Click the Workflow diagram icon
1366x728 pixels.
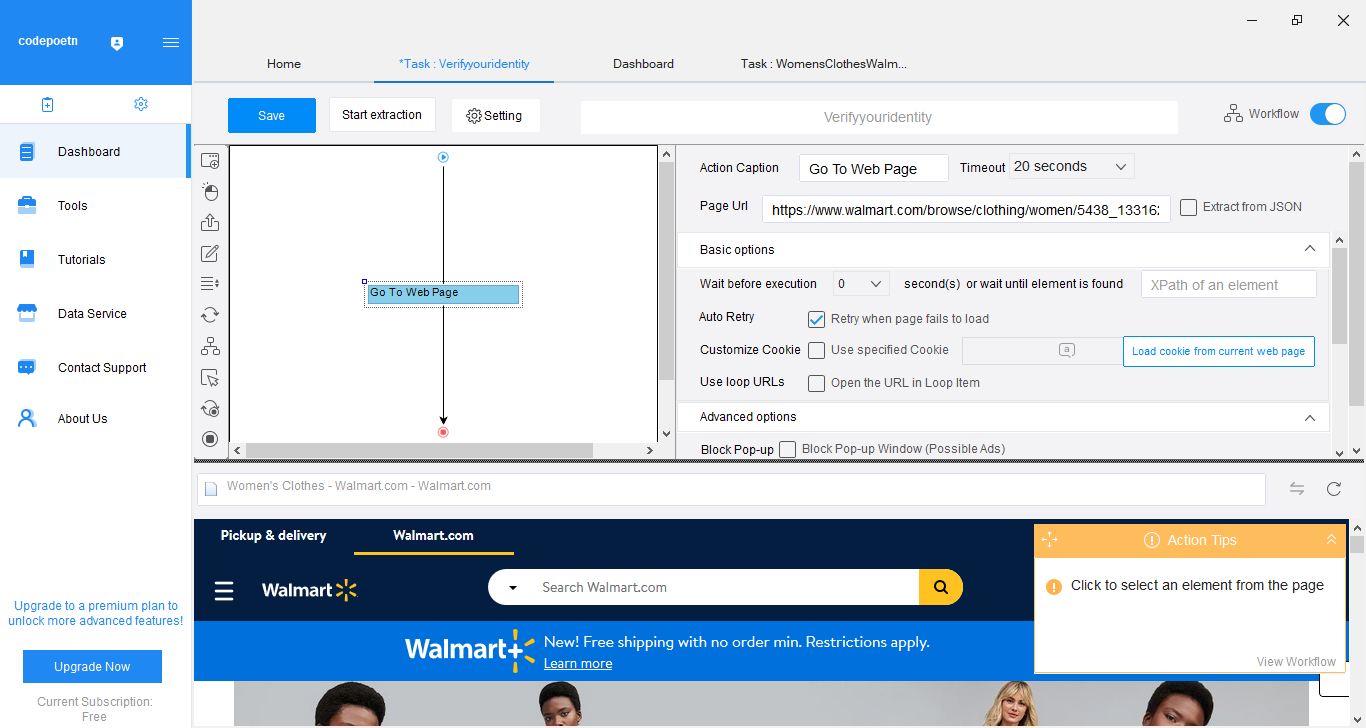1233,114
